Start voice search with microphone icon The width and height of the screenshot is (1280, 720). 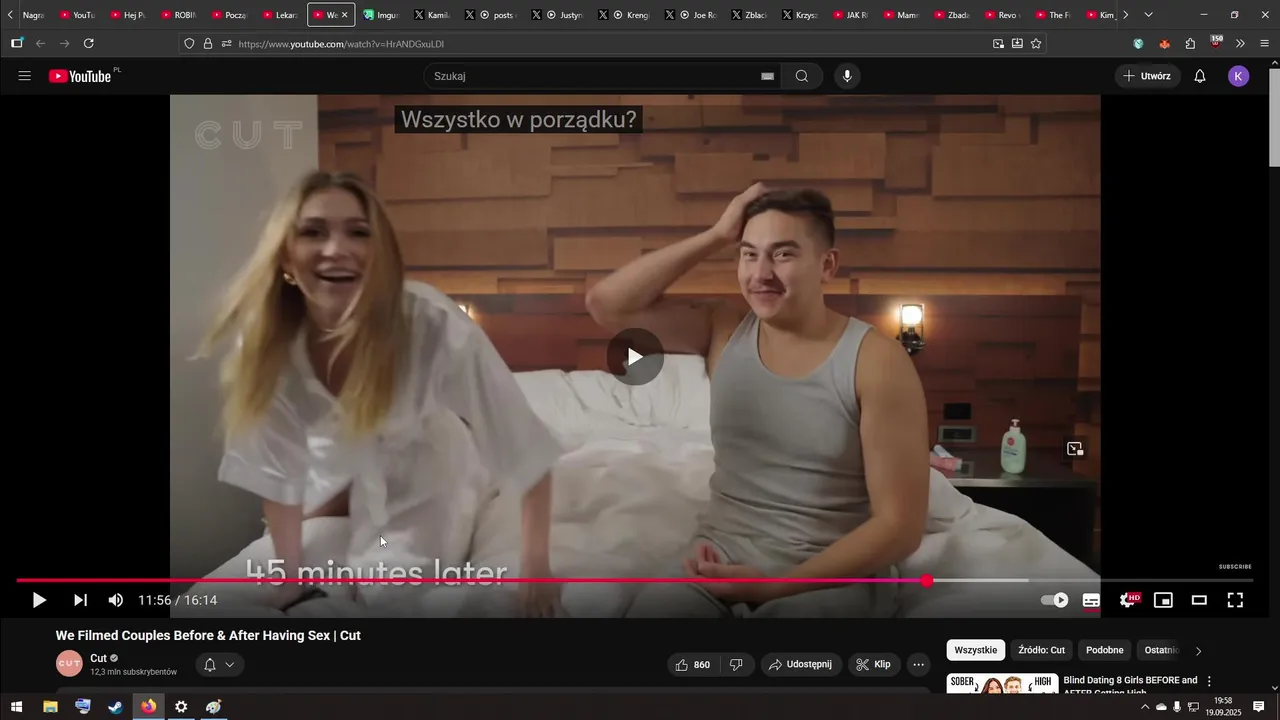pos(847,76)
